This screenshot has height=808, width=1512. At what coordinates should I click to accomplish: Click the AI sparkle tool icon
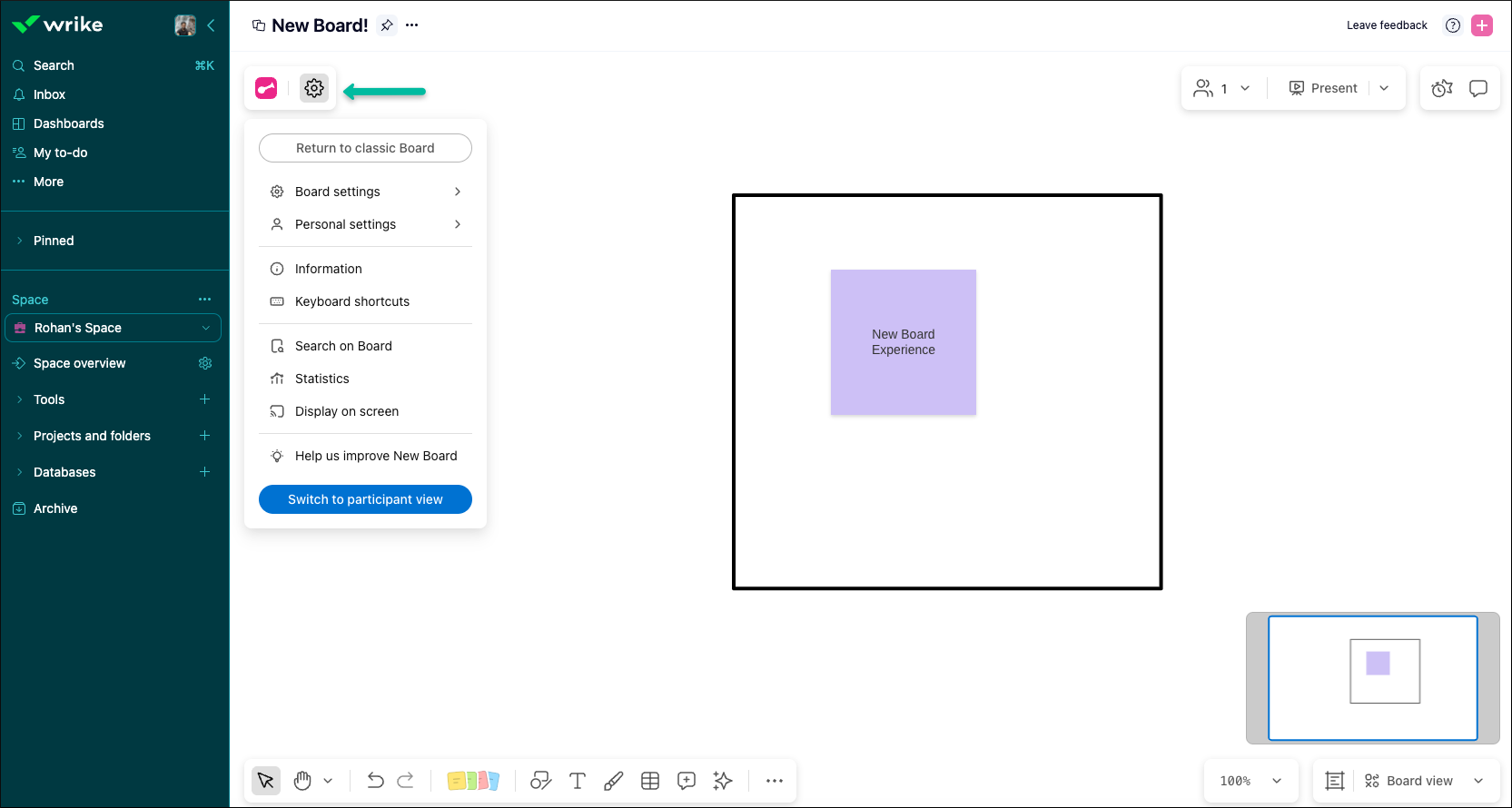tap(723, 781)
